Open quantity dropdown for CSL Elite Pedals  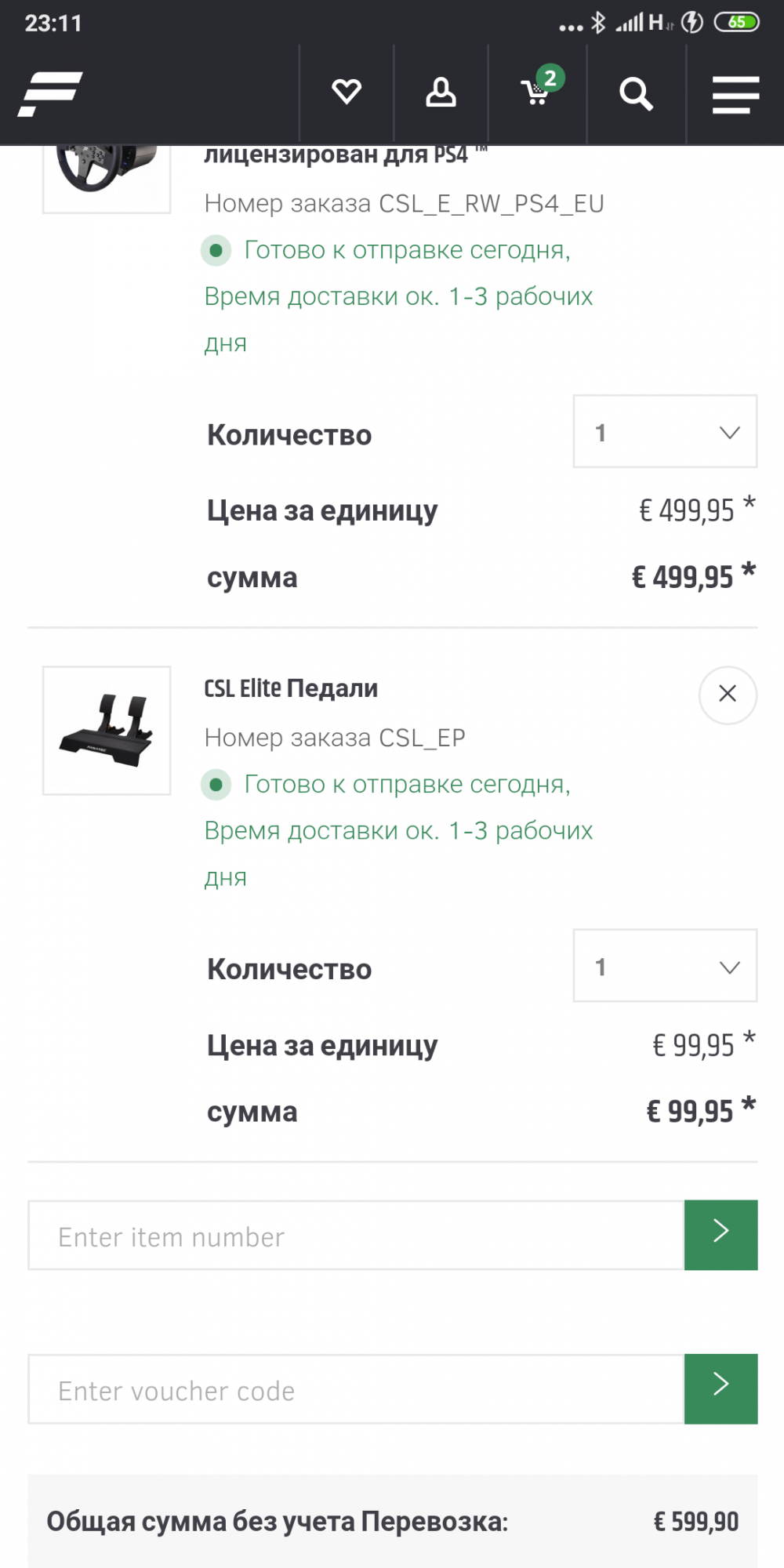(x=665, y=966)
